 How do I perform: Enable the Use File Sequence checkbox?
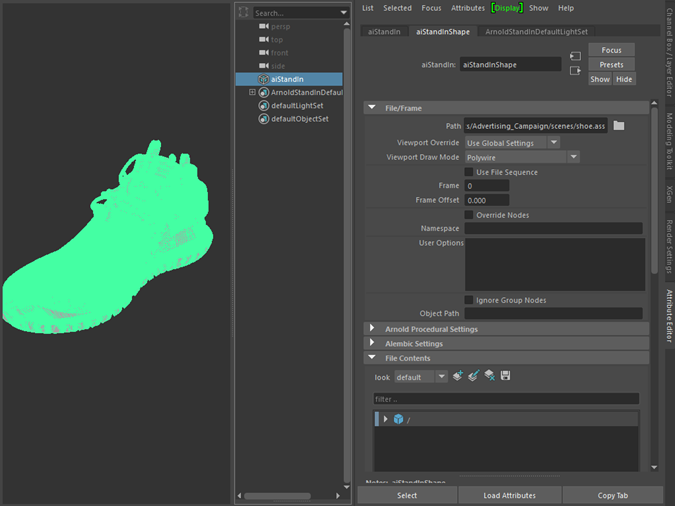469,172
